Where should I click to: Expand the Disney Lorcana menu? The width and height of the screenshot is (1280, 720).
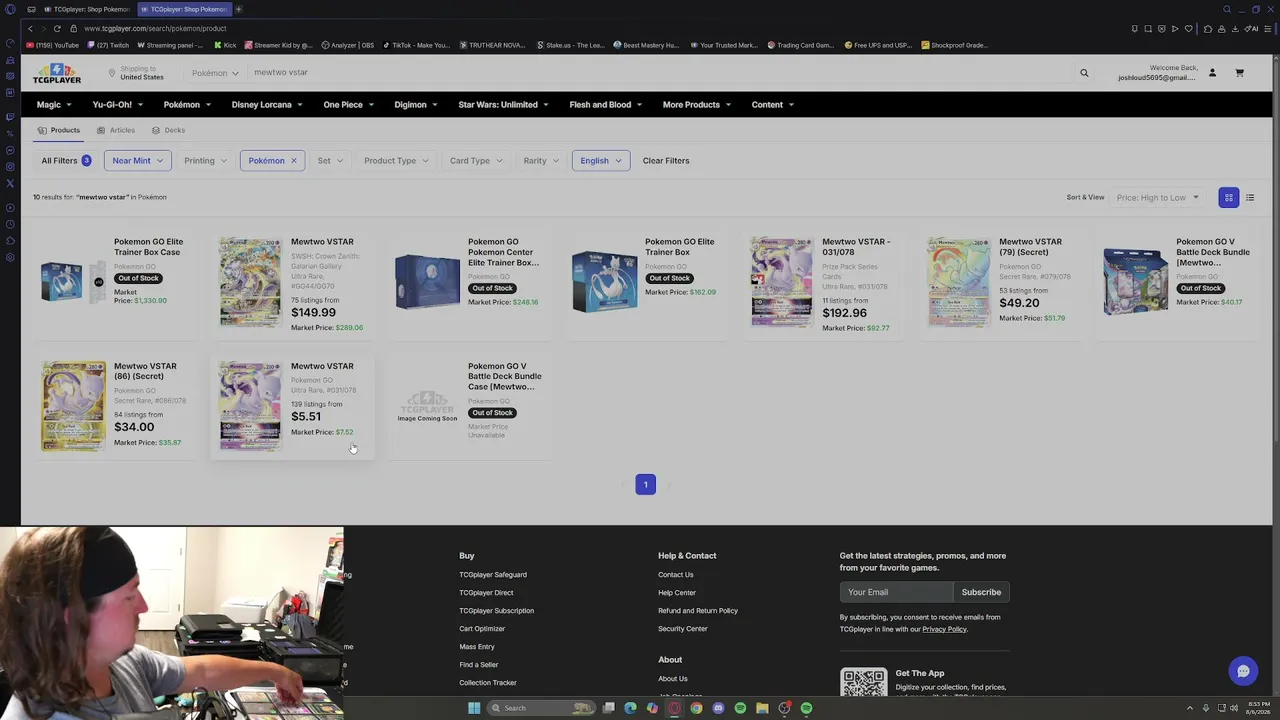point(267,104)
